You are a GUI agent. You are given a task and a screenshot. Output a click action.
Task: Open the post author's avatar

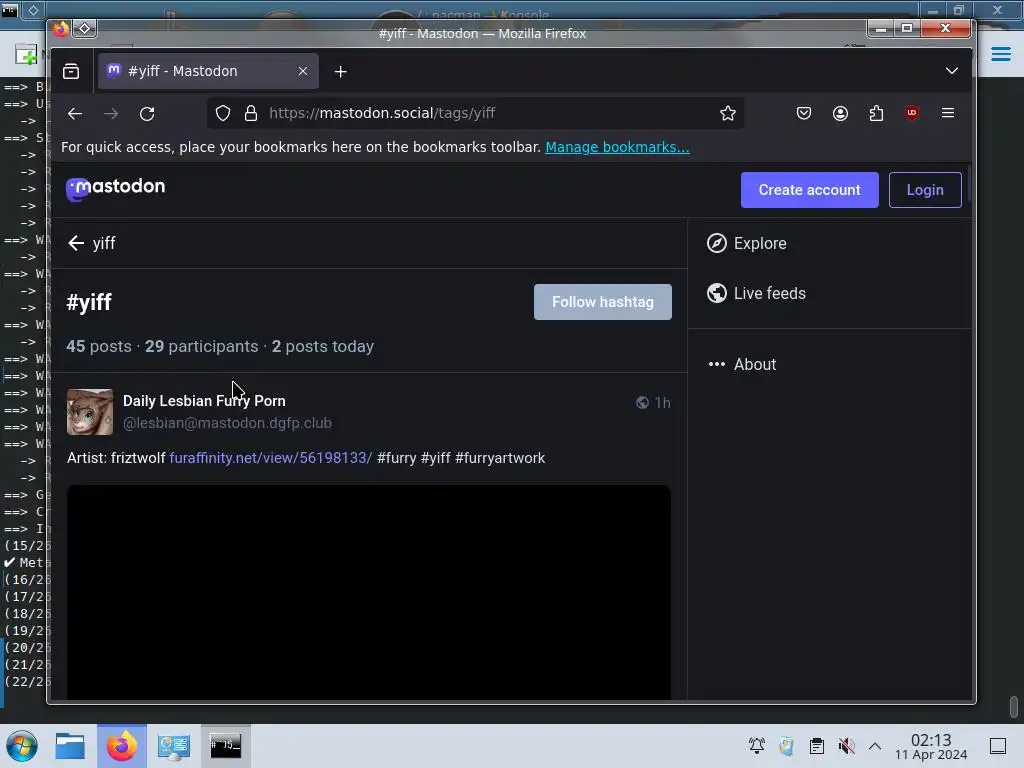click(89, 412)
